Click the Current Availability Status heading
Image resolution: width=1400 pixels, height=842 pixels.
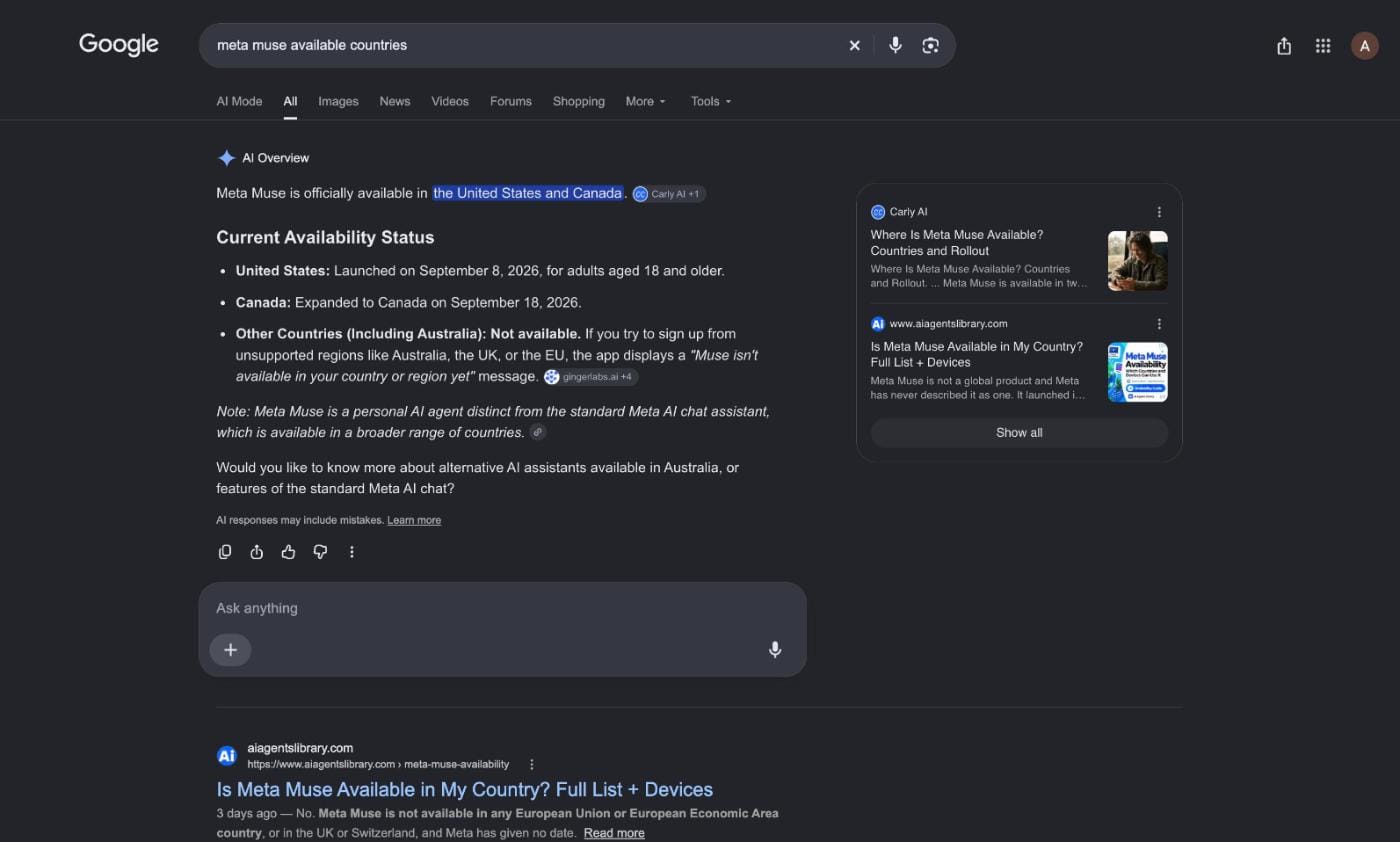325,238
